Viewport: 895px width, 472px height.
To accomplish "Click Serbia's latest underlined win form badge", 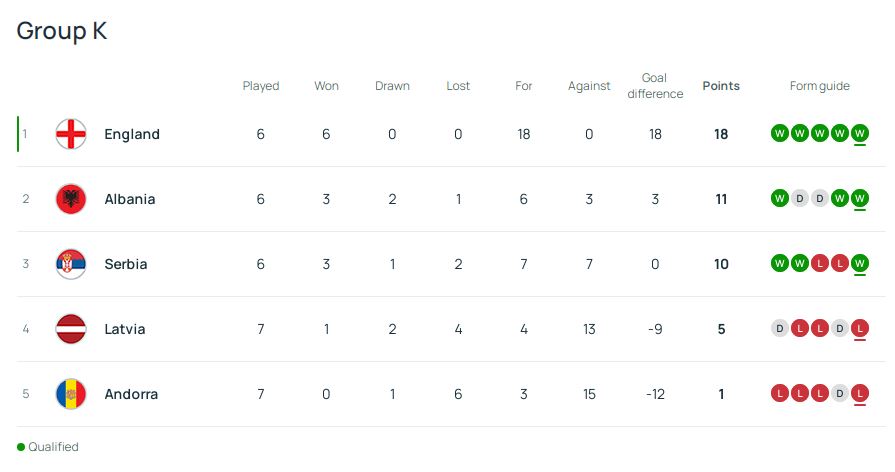I will point(860,263).
